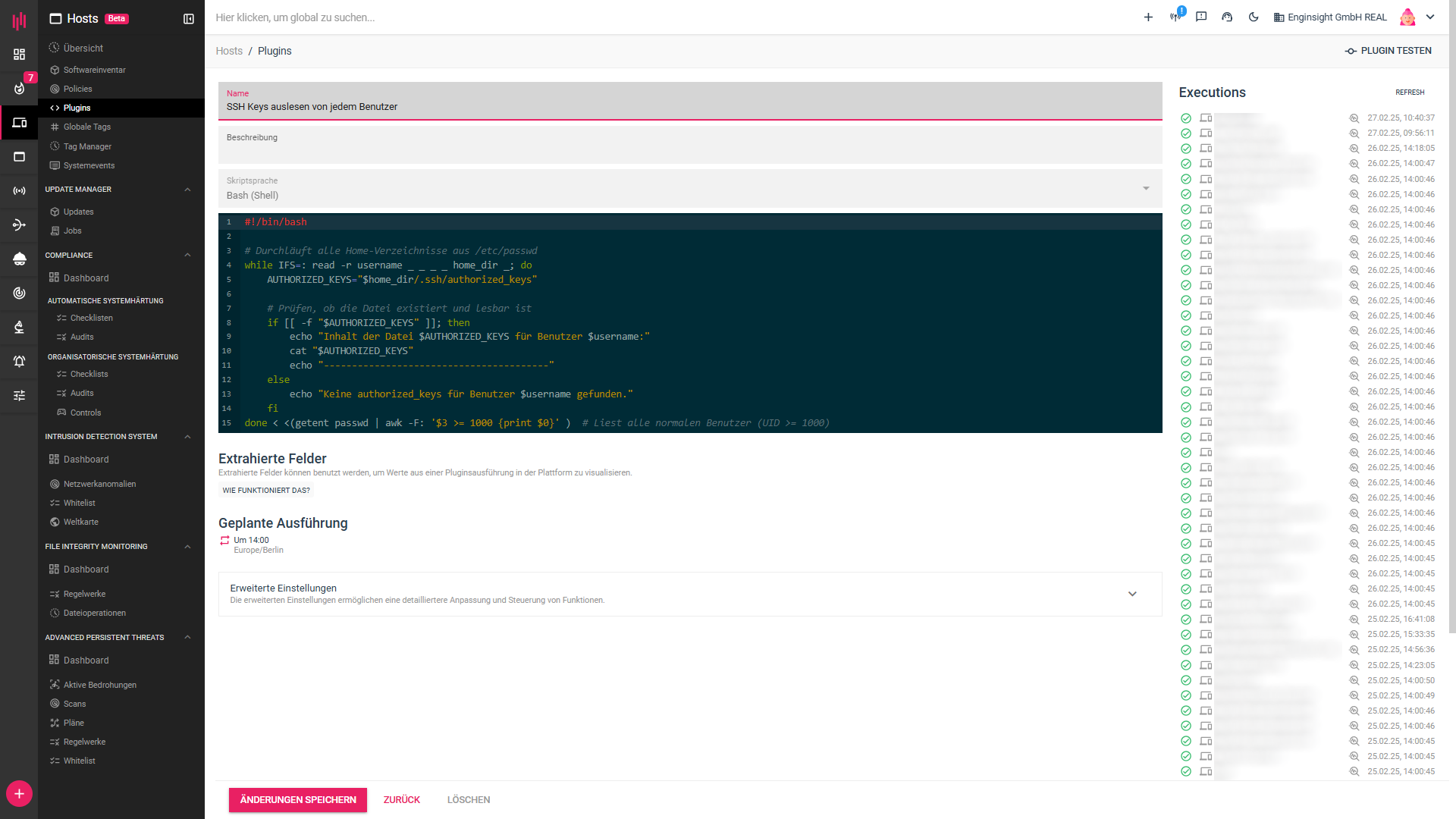Click REFRESH in the Executions panel
This screenshot has width=1456, height=819.
tap(1410, 93)
